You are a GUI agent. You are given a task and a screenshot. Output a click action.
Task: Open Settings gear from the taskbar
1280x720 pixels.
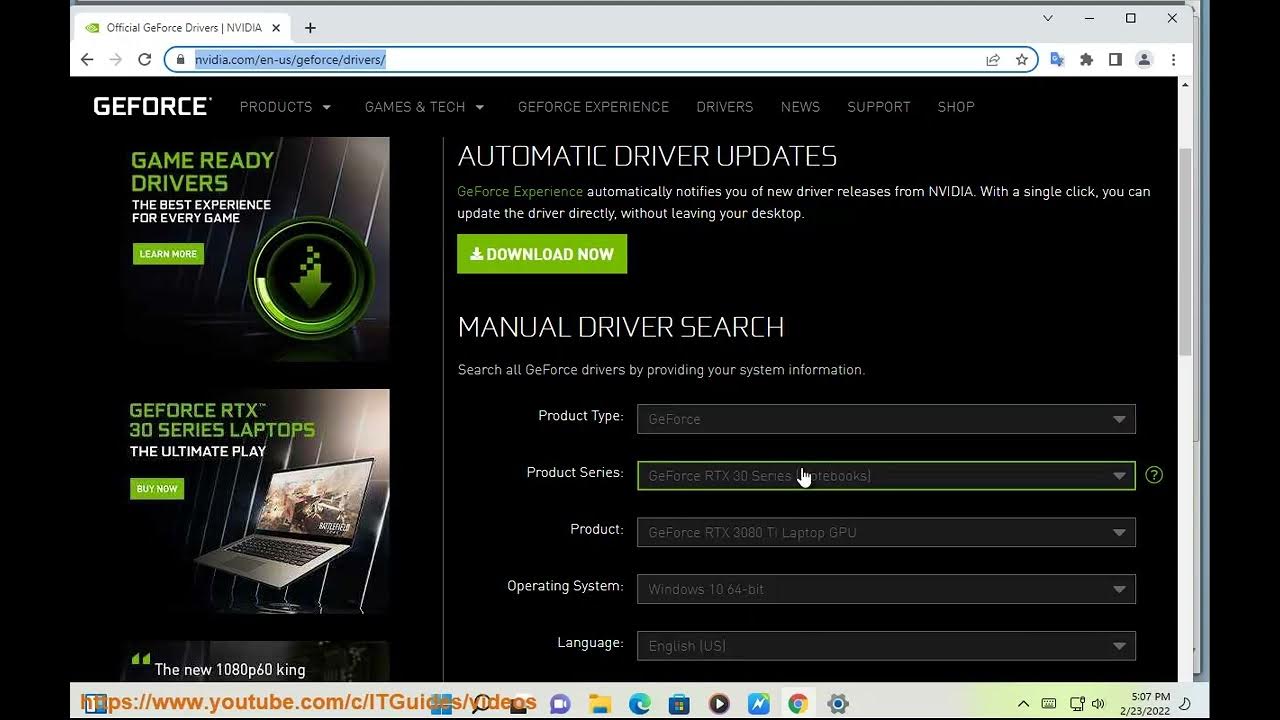tap(838, 704)
